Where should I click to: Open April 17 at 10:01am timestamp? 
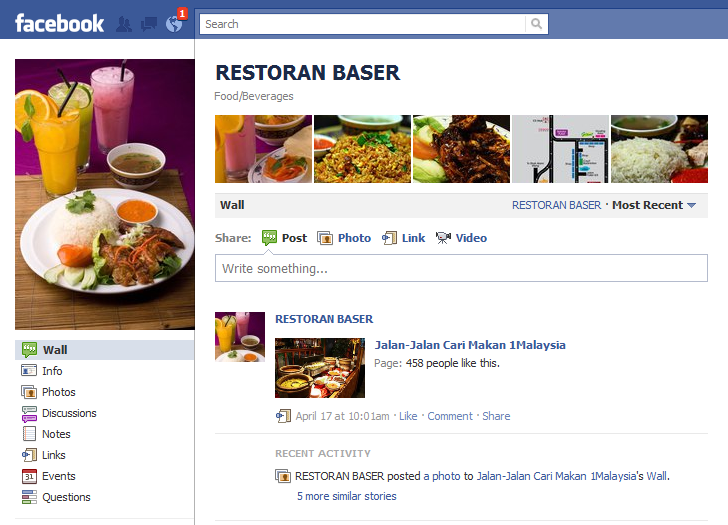click(343, 416)
